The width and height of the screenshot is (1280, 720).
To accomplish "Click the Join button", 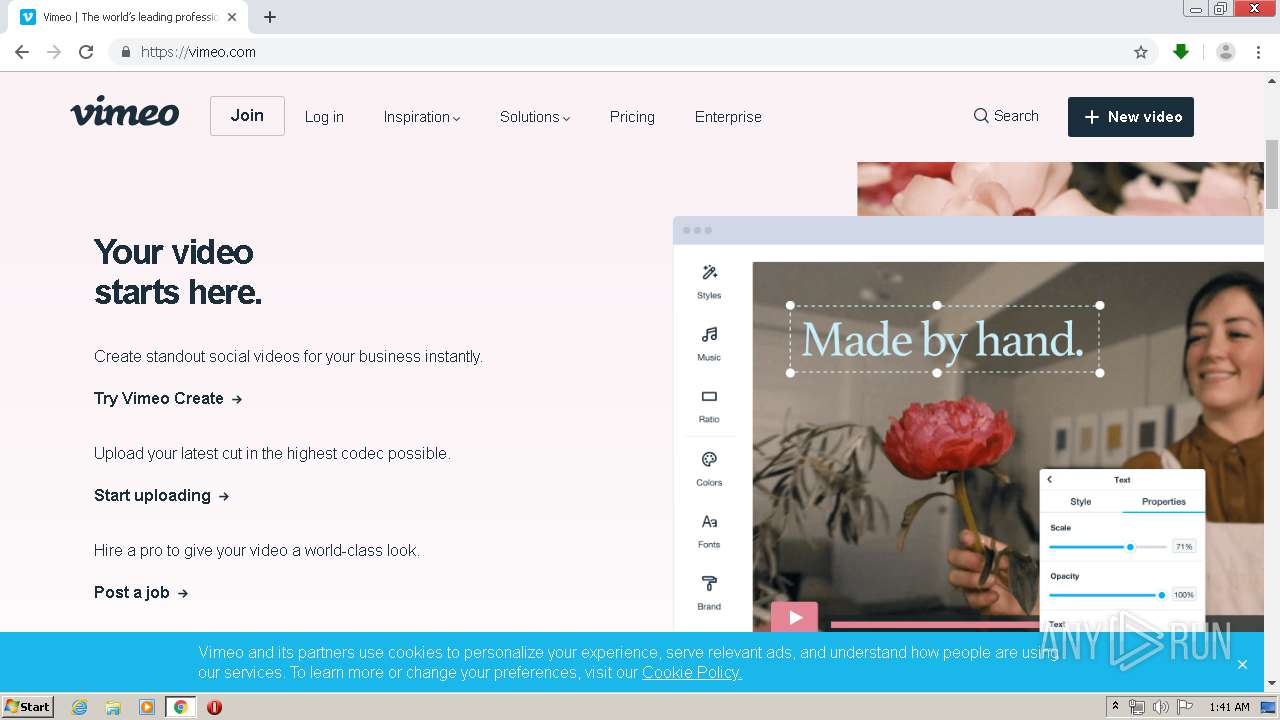I will (x=247, y=116).
